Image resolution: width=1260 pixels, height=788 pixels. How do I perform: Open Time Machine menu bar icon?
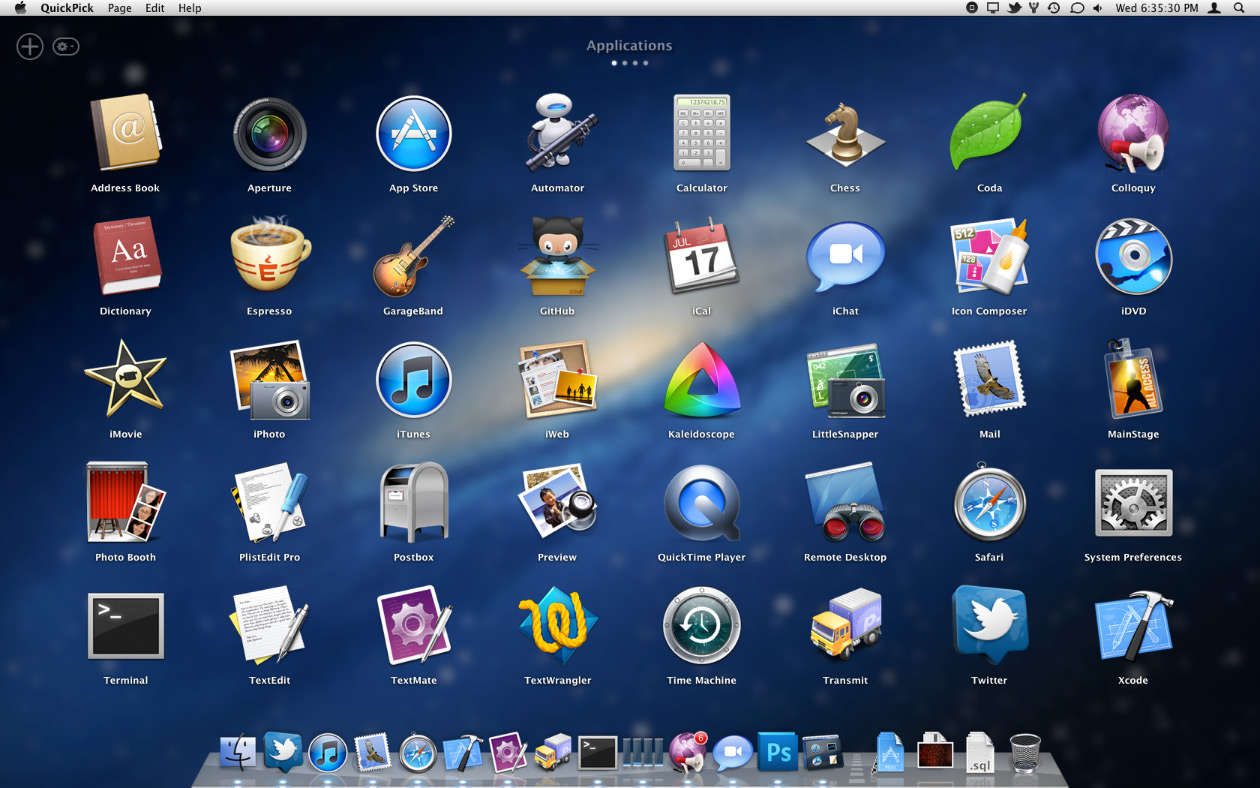coord(1054,8)
